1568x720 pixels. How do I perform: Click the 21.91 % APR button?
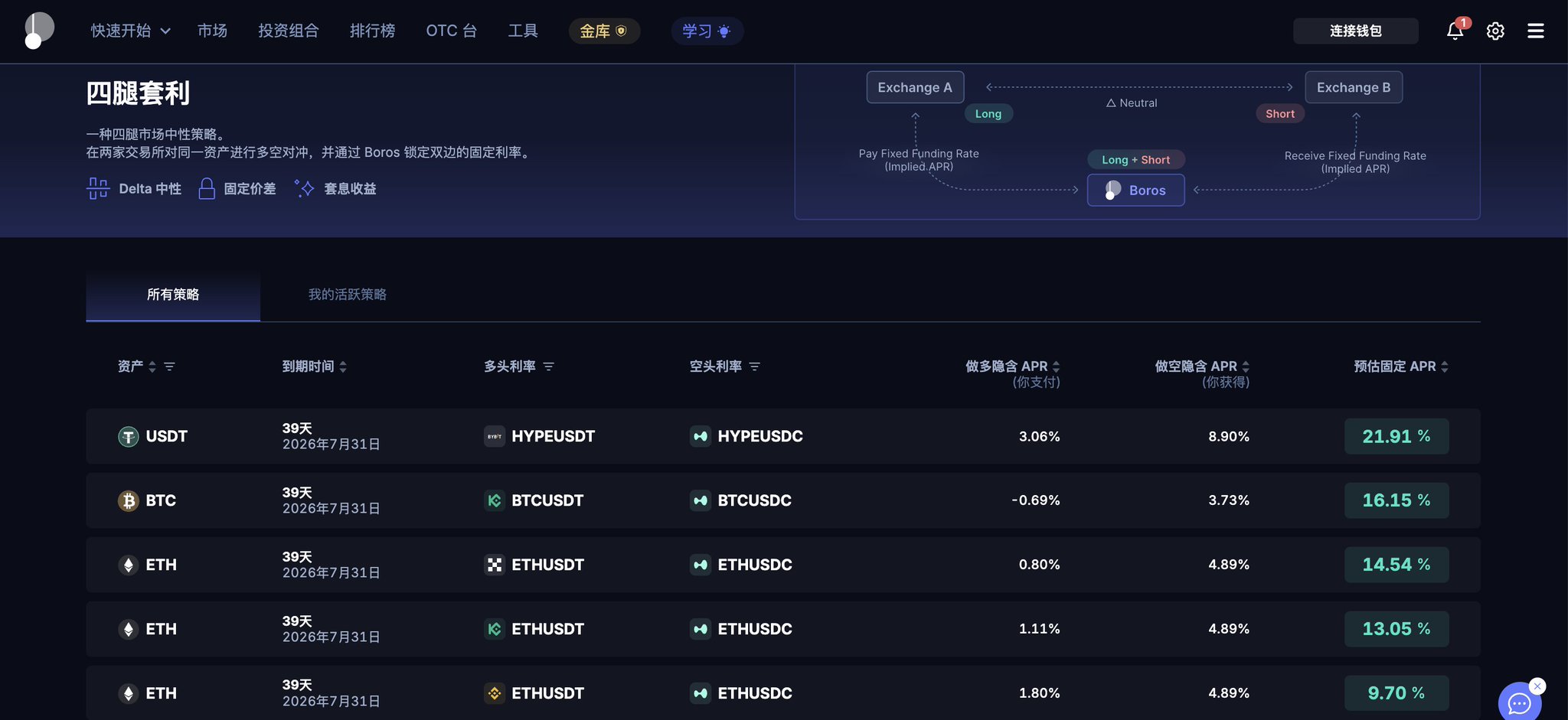1396,436
